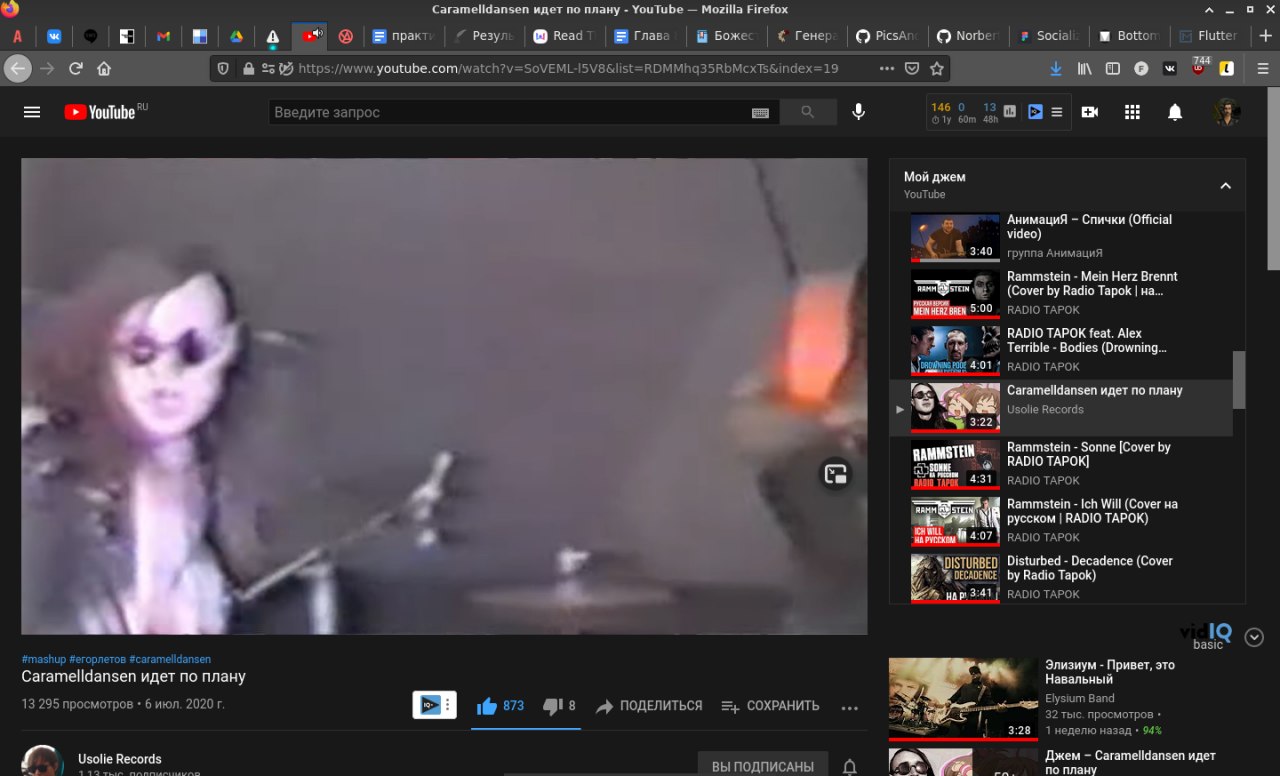
Task: Click the YouTube search input field
Action: click(510, 112)
